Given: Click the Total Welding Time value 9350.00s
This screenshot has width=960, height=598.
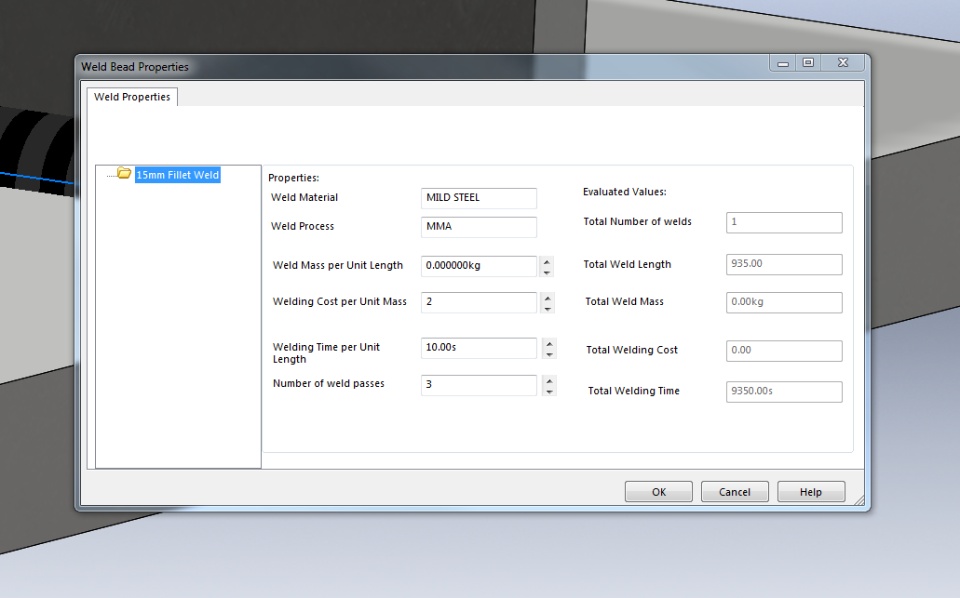Looking at the screenshot, I should coord(784,391).
